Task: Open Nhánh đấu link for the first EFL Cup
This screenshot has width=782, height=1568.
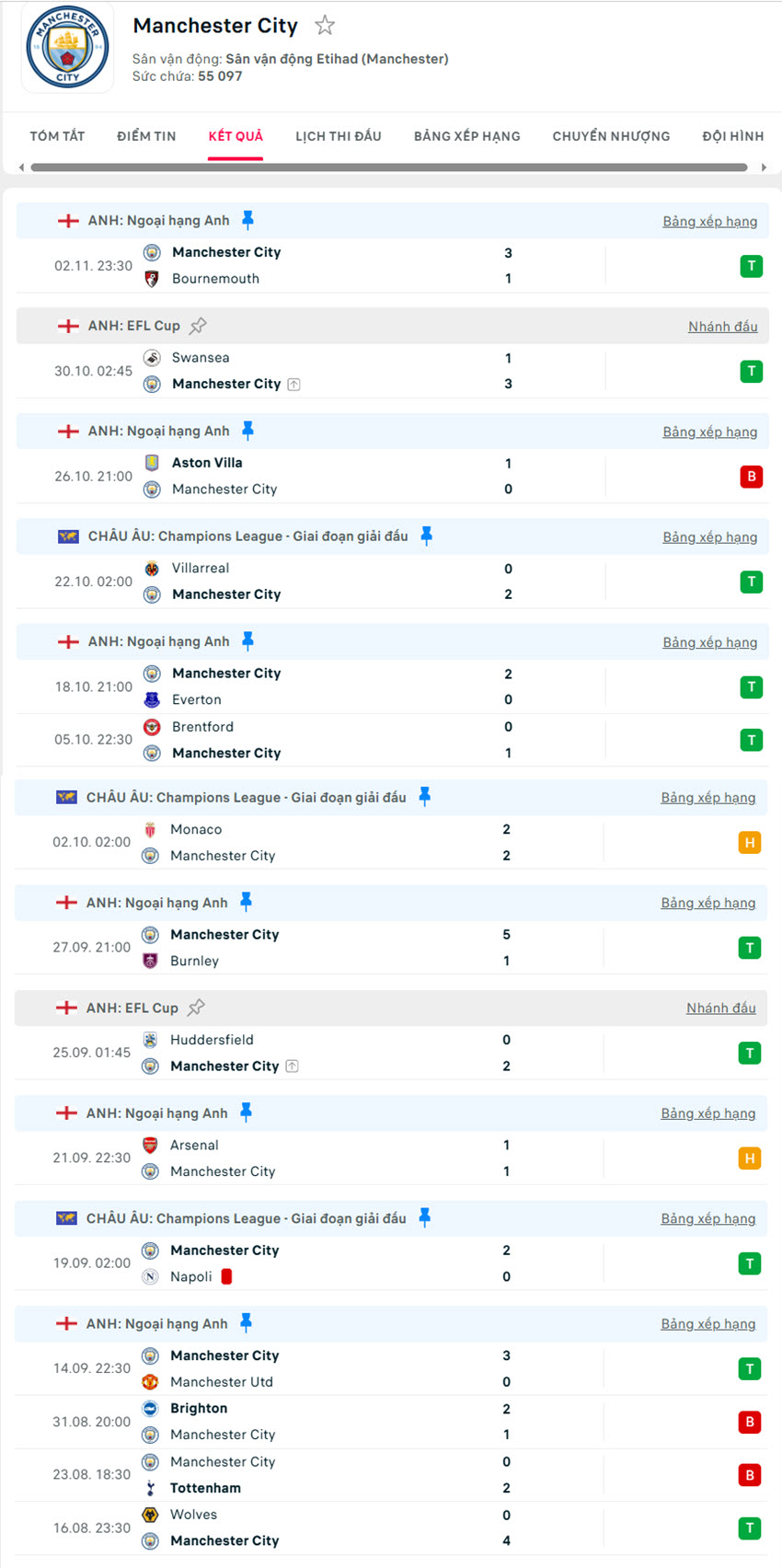Action: pos(722,327)
